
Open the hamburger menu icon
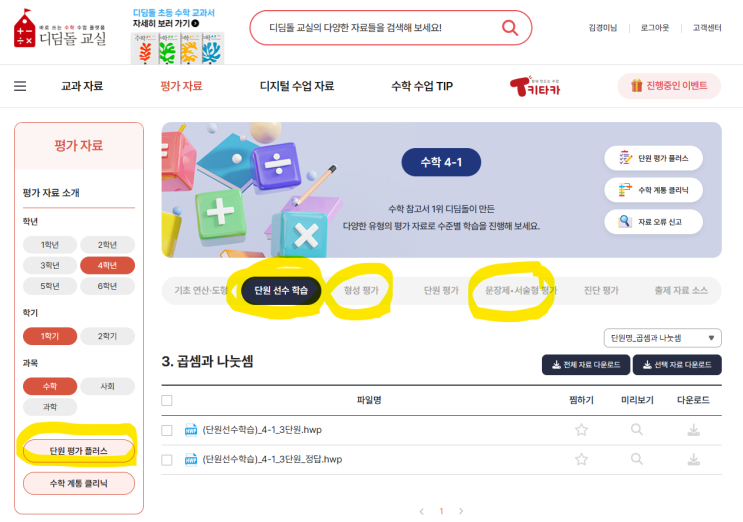click(x=20, y=86)
